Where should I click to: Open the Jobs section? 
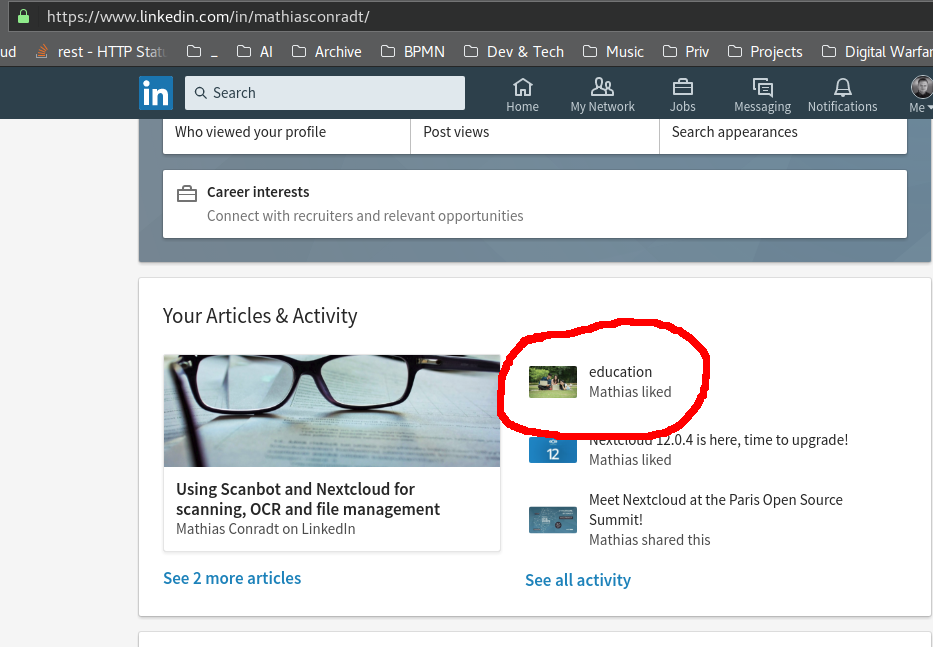click(682, 93)
